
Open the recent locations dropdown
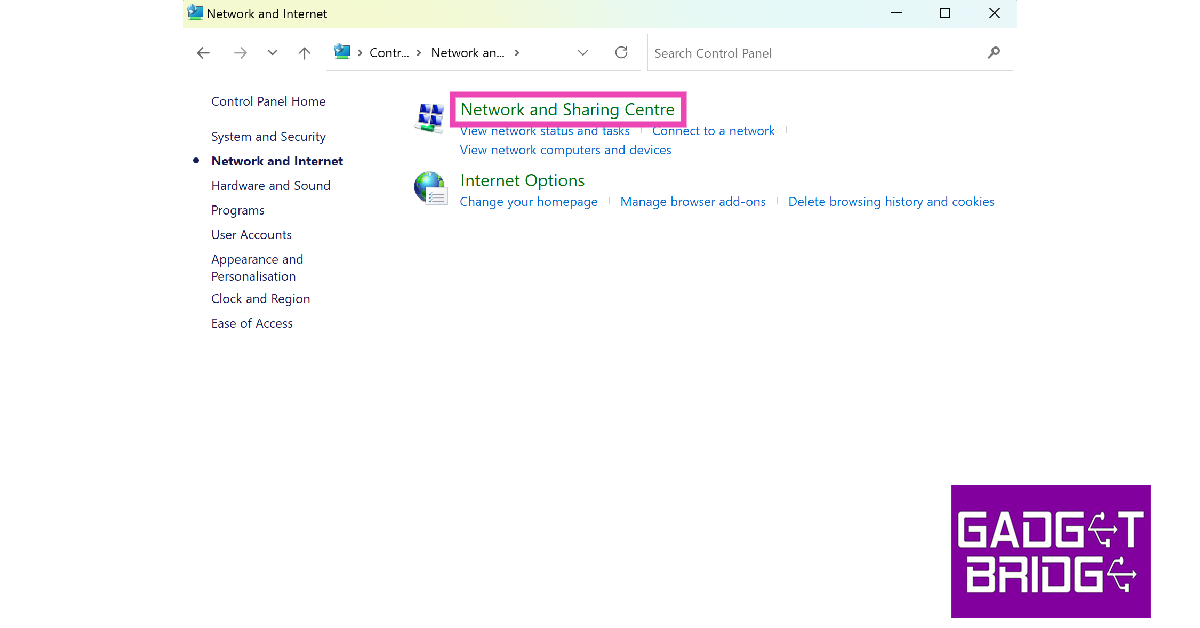(x=272, y=53)
